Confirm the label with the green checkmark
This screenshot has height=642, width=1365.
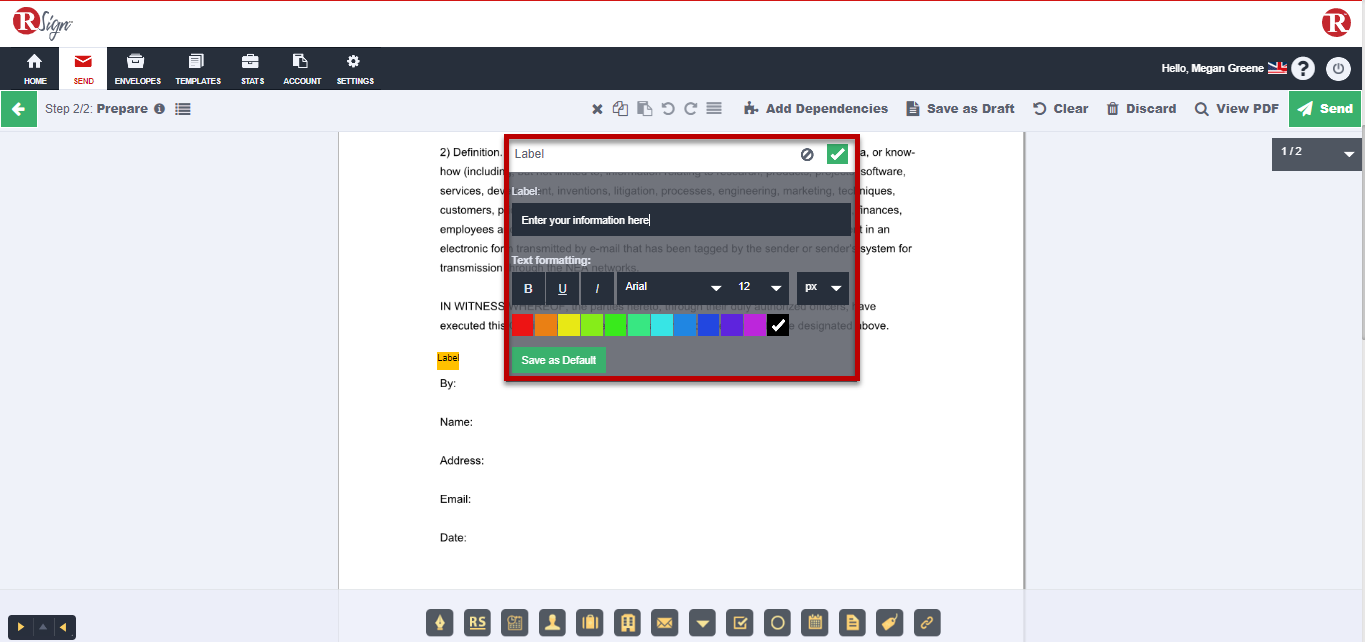point(836,153)
